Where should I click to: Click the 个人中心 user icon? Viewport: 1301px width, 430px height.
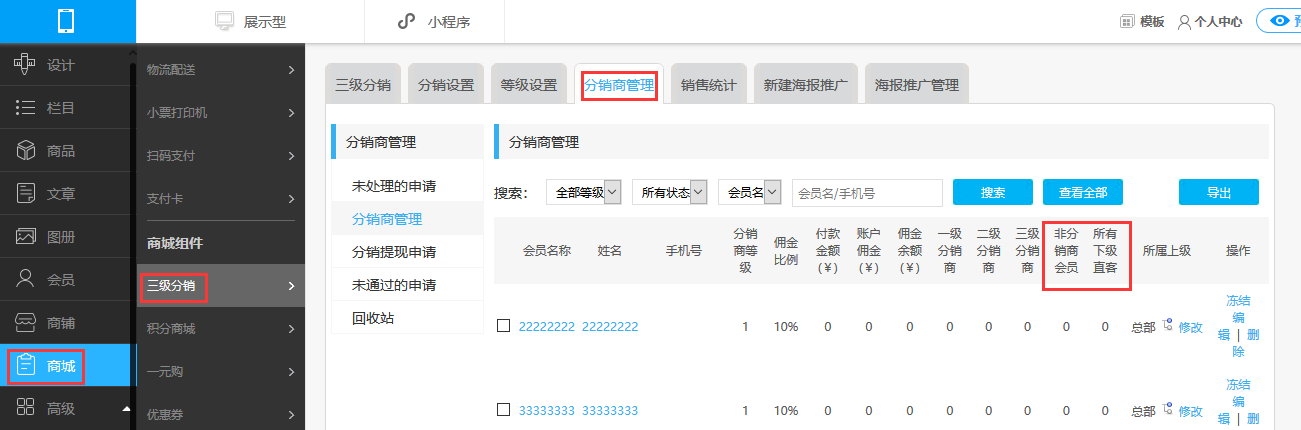point(1184,21)
